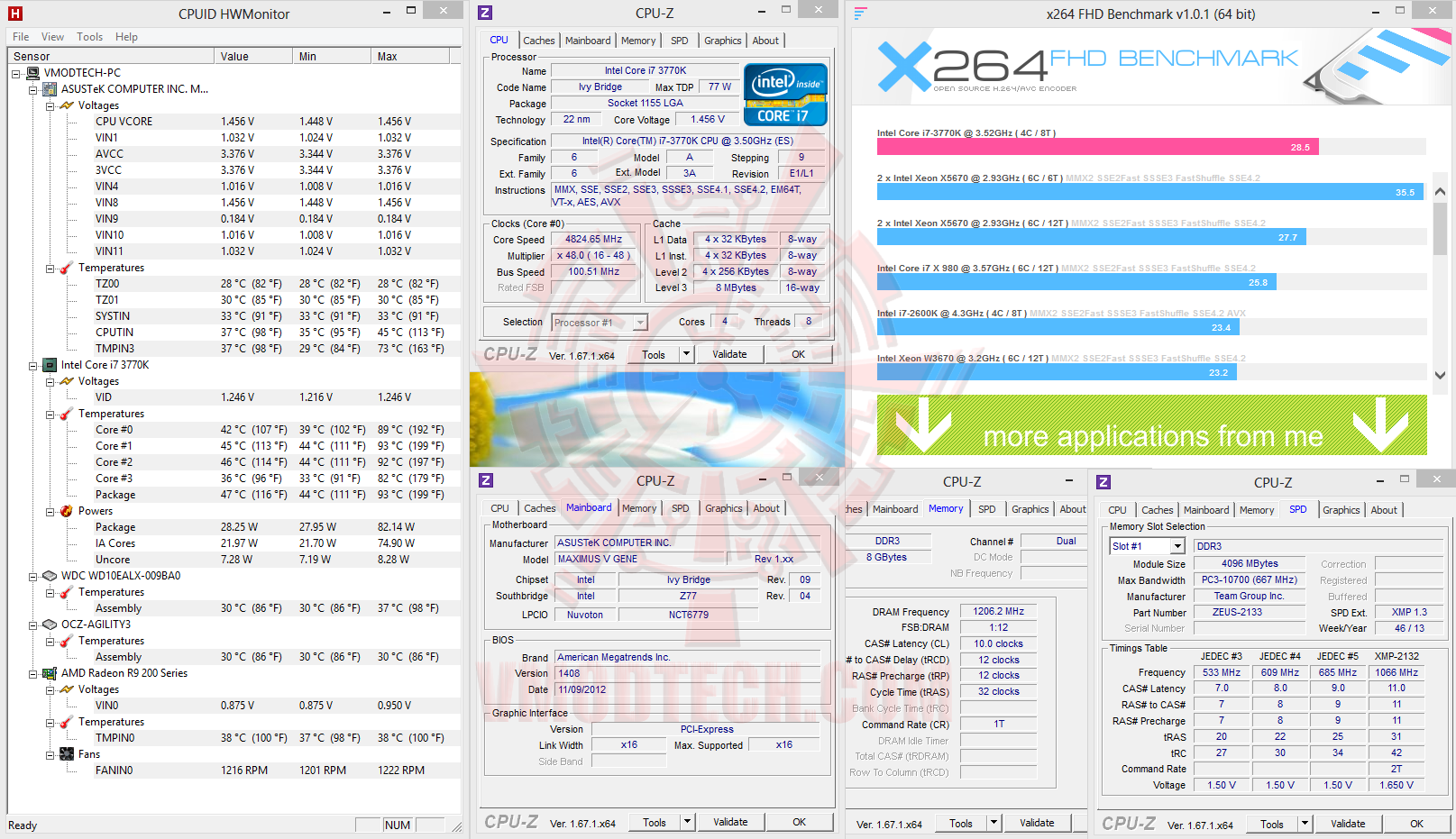This screenshot has width=1456, height=839.
Task: Select the CPU VCORE row in HWMonitor
Action: [234, 122]
